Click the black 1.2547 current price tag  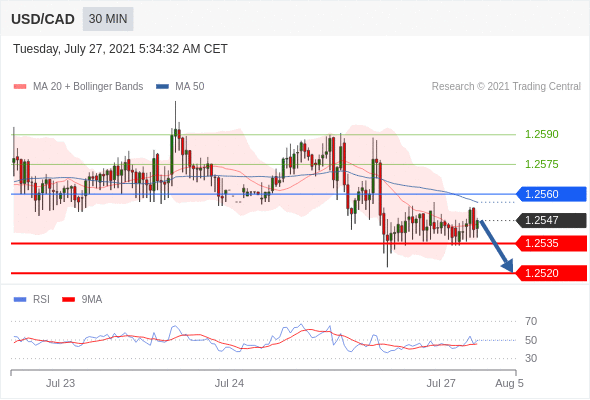click(551, 220)
